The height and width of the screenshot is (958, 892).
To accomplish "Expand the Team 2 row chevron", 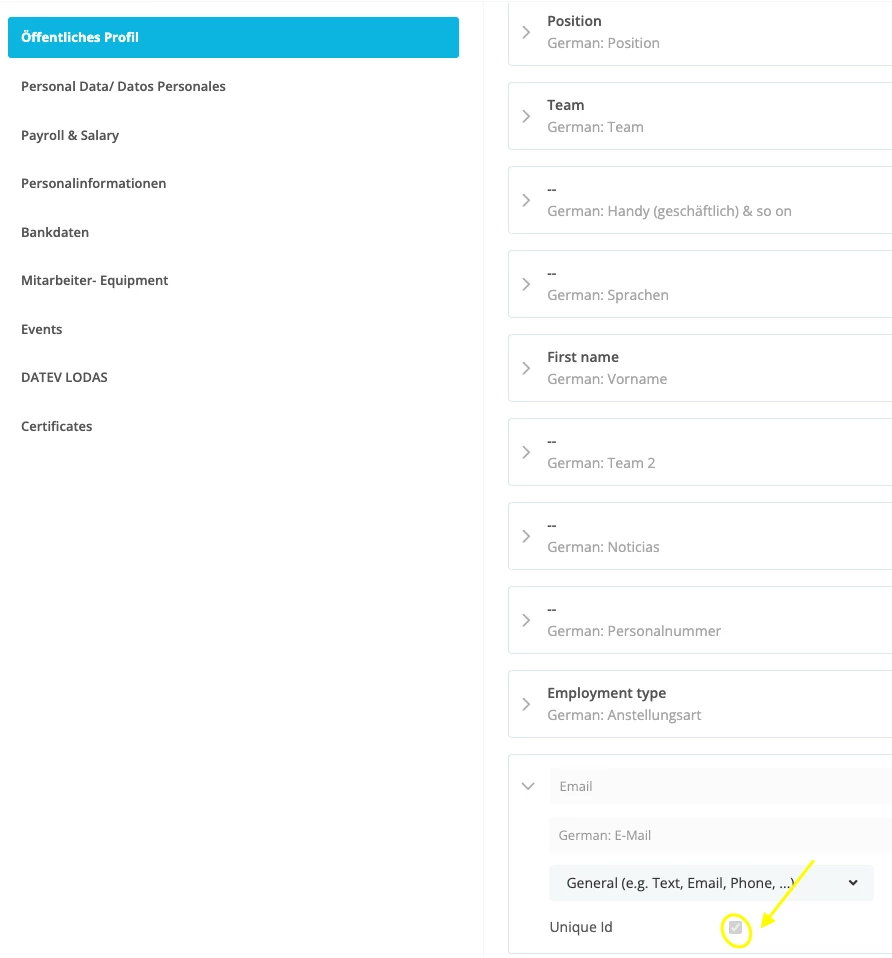I will tap(526, 452).
